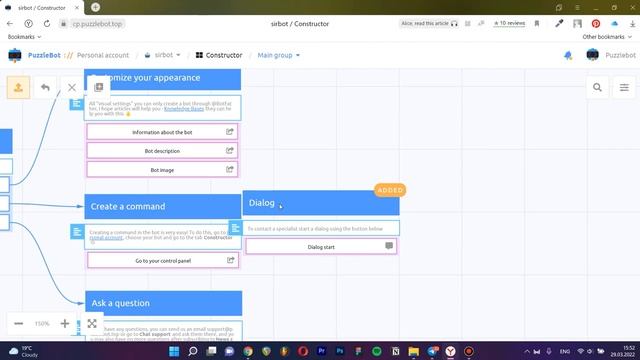Open the Puzzlebot user avatar
This screenshot has height=360, width=640.
tap(592, 55)
